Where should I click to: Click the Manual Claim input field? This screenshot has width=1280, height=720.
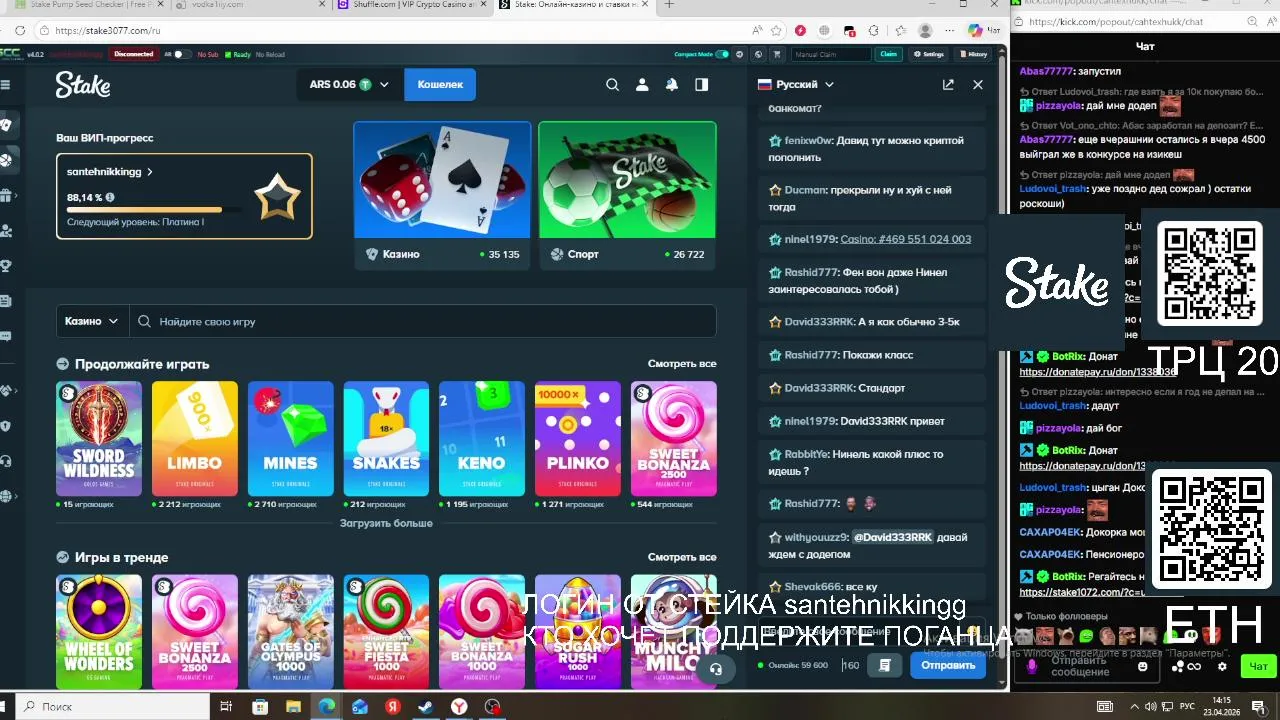coord(830,54)
